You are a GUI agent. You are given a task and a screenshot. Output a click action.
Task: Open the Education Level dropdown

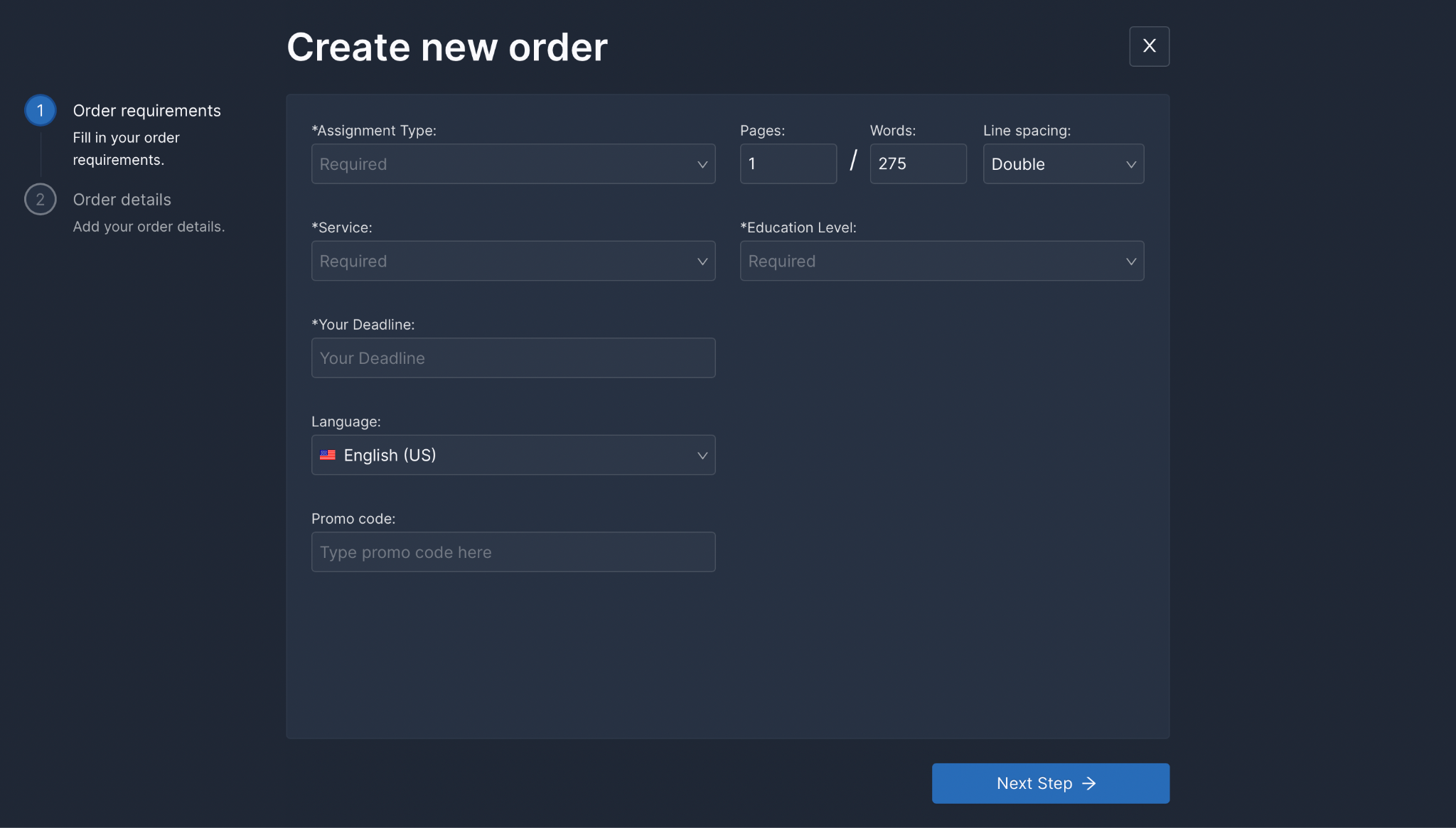(x=931, y=261)
